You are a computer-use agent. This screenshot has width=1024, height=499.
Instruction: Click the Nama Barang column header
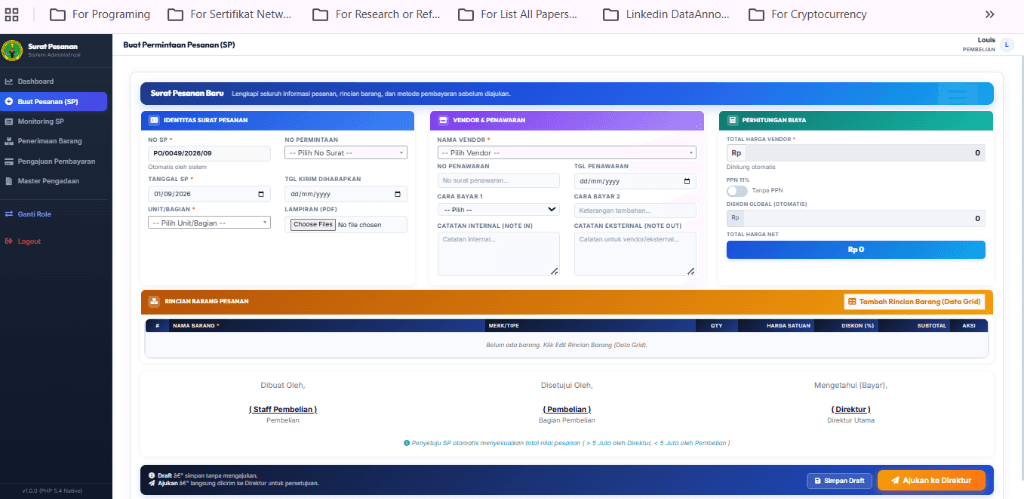195,325
